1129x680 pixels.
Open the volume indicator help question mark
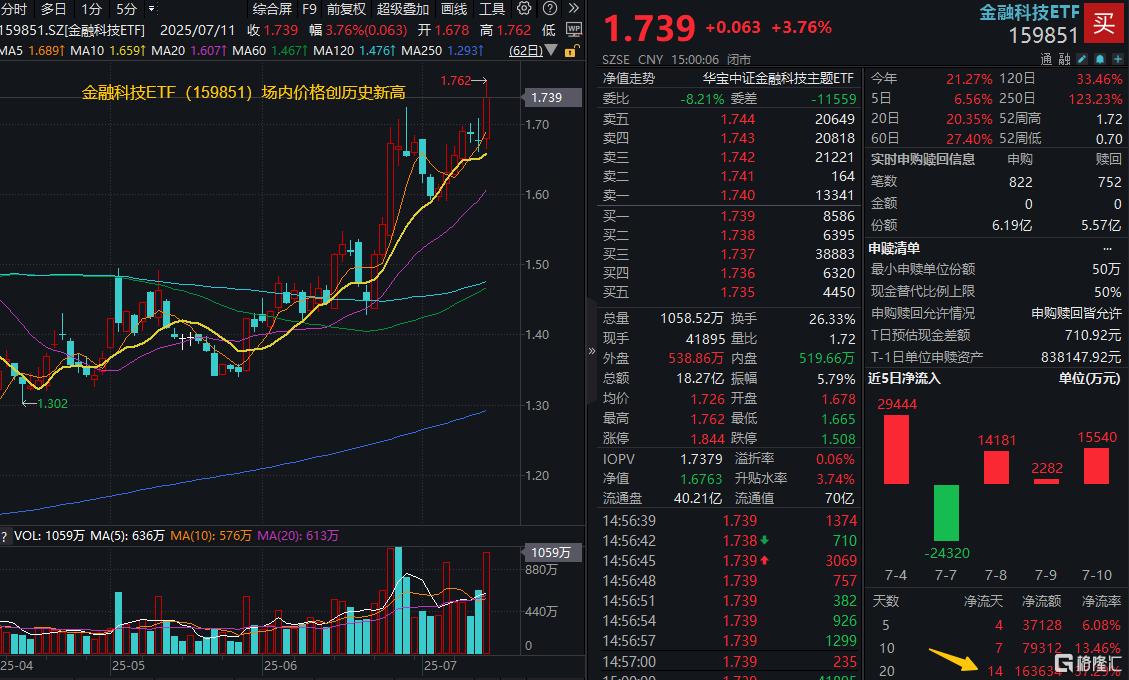tap(4, 536)
